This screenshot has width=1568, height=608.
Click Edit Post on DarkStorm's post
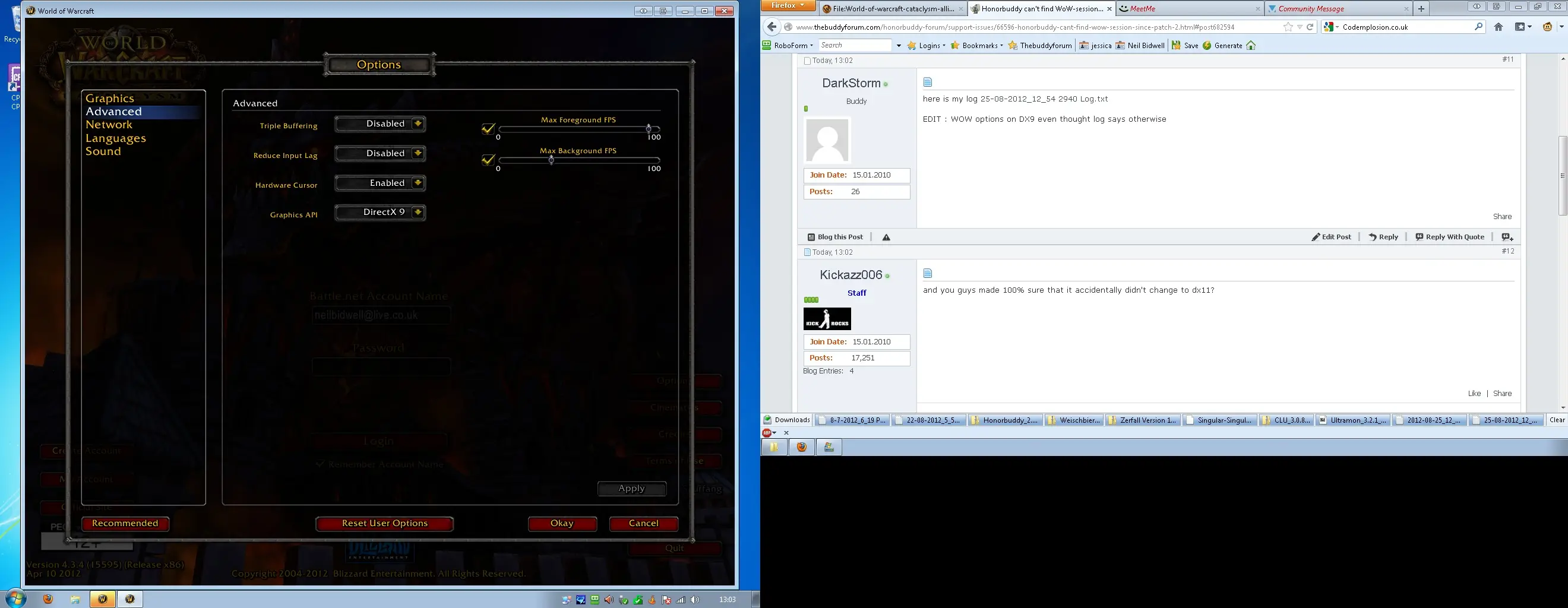(1331, 237)
